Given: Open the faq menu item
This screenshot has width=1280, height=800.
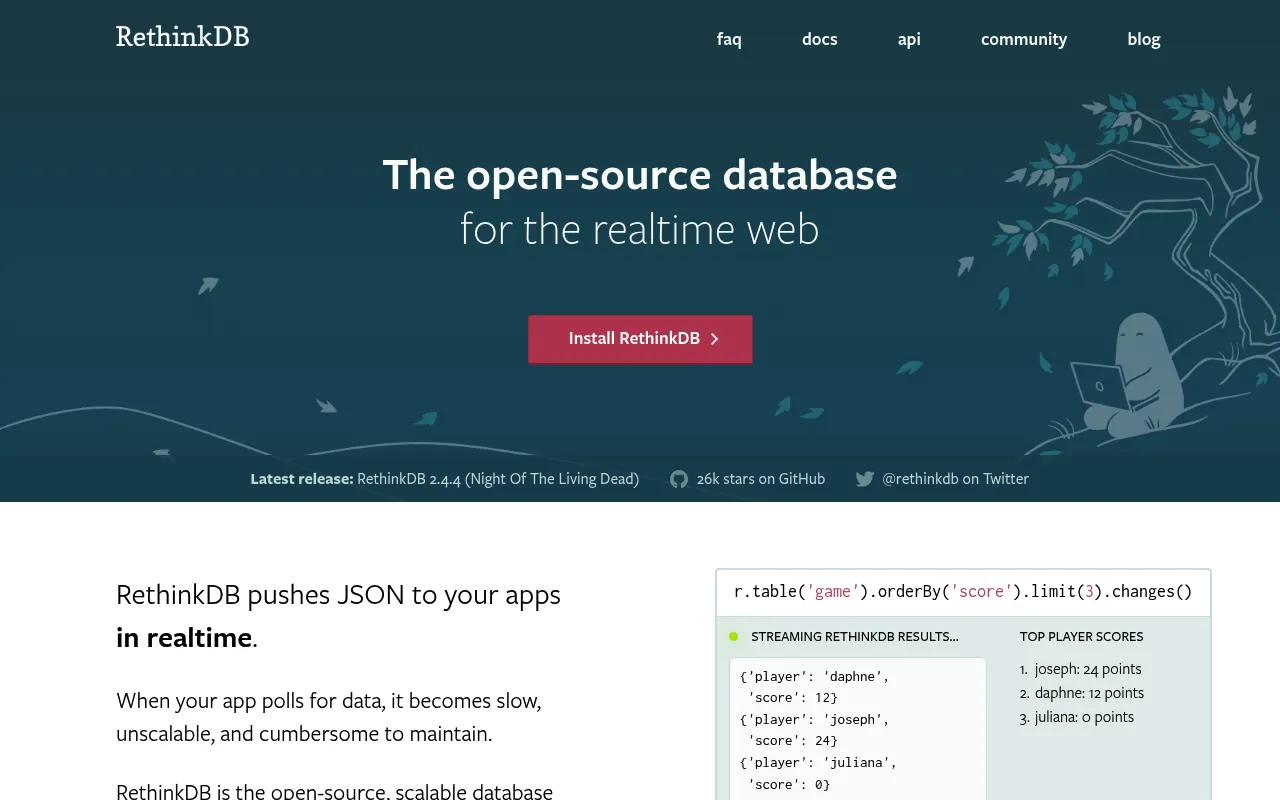Looking at the screenshot, I should [x=729, y=39].
